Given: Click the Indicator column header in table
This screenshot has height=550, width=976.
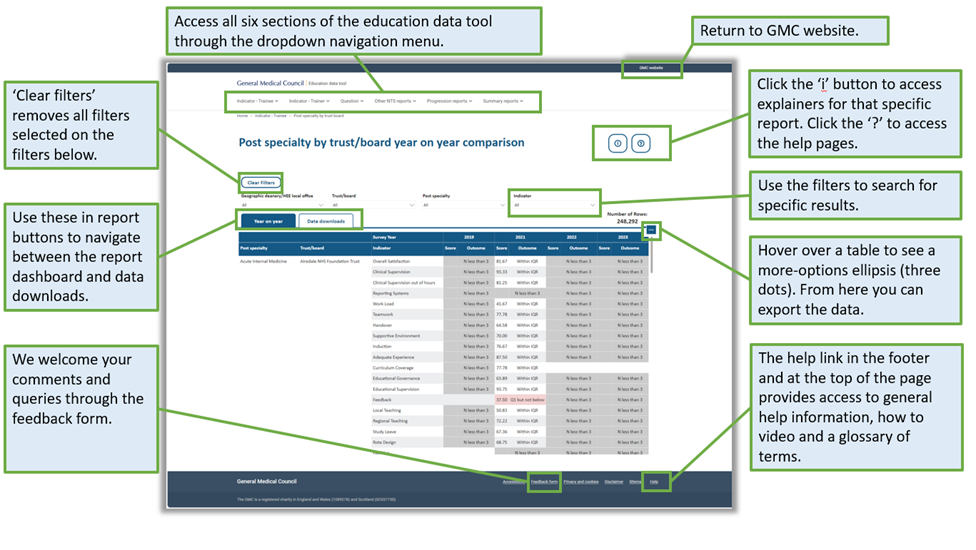Looking at the screenshot, I should pyautogui.click(x=382, y=248).
